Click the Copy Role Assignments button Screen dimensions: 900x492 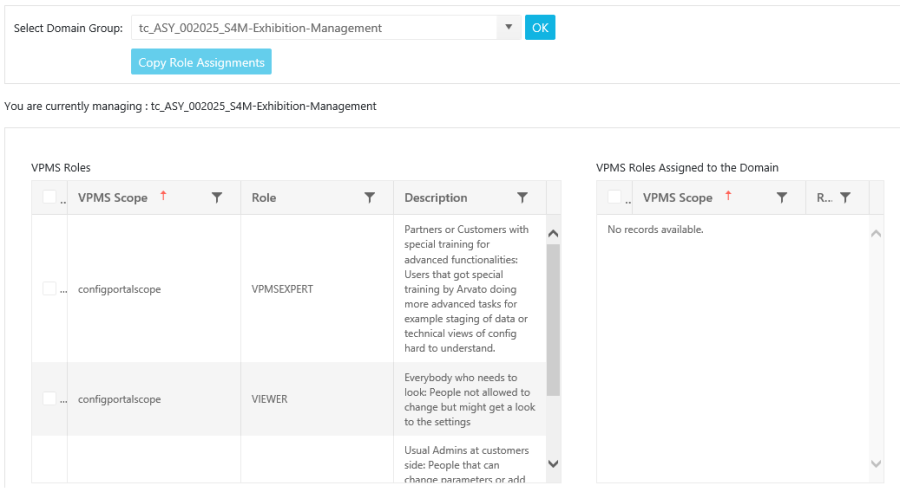coord(201,62)
